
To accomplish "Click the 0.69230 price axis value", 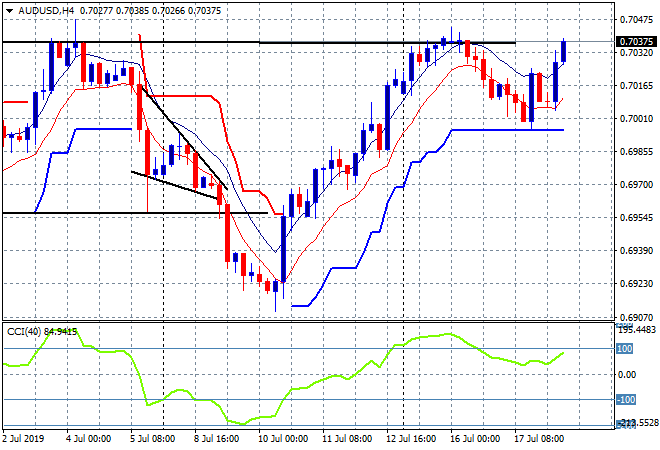I will point(637,284).
